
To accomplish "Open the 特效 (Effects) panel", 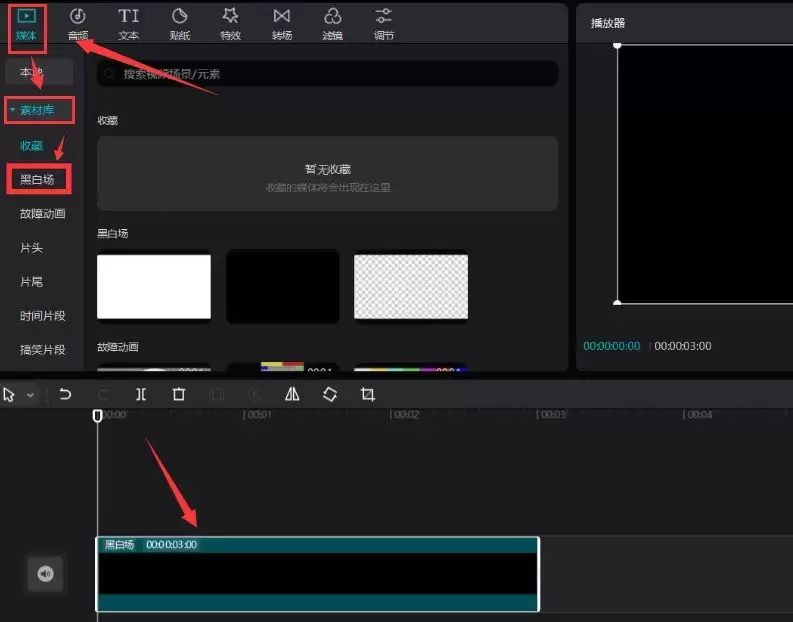I will tap(231, 24).
